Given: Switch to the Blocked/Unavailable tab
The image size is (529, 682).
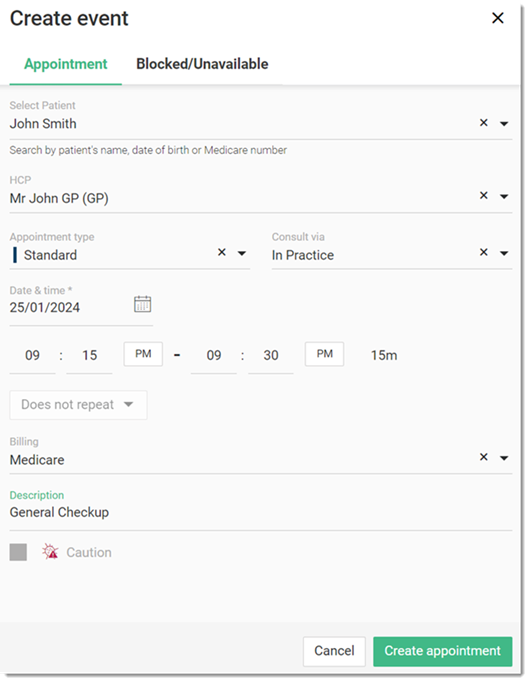Looking at the screenshot, I should click(x=202, y=64).
